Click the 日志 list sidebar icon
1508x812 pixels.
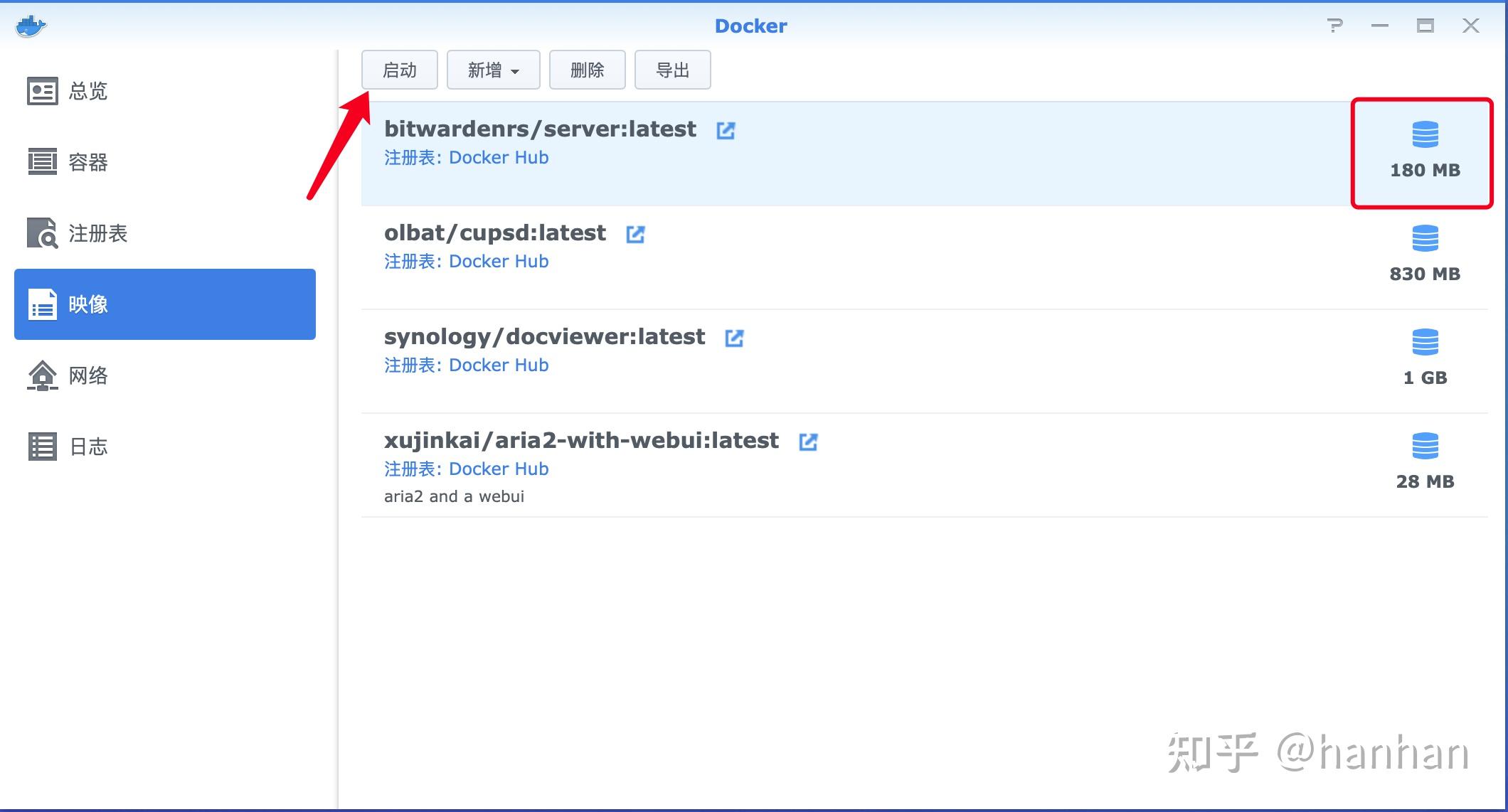click(x=43, y=447)
